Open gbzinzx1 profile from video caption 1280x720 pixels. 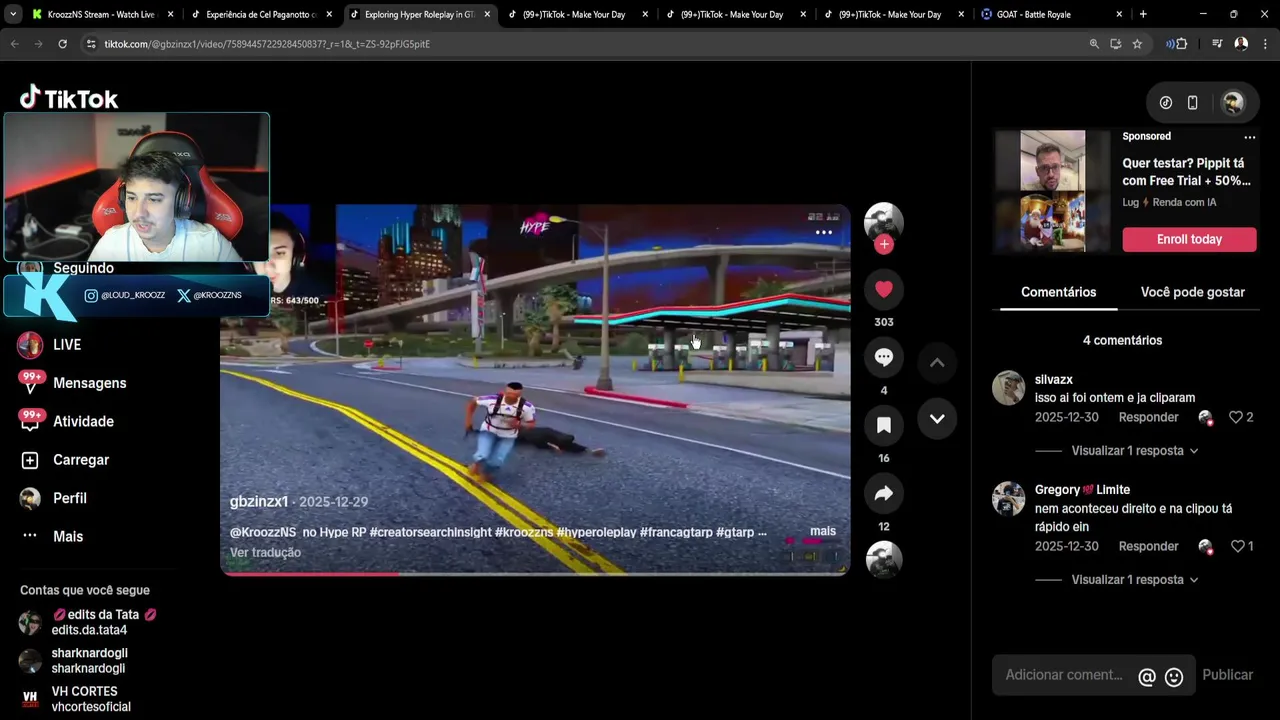[x=259, y=502]
